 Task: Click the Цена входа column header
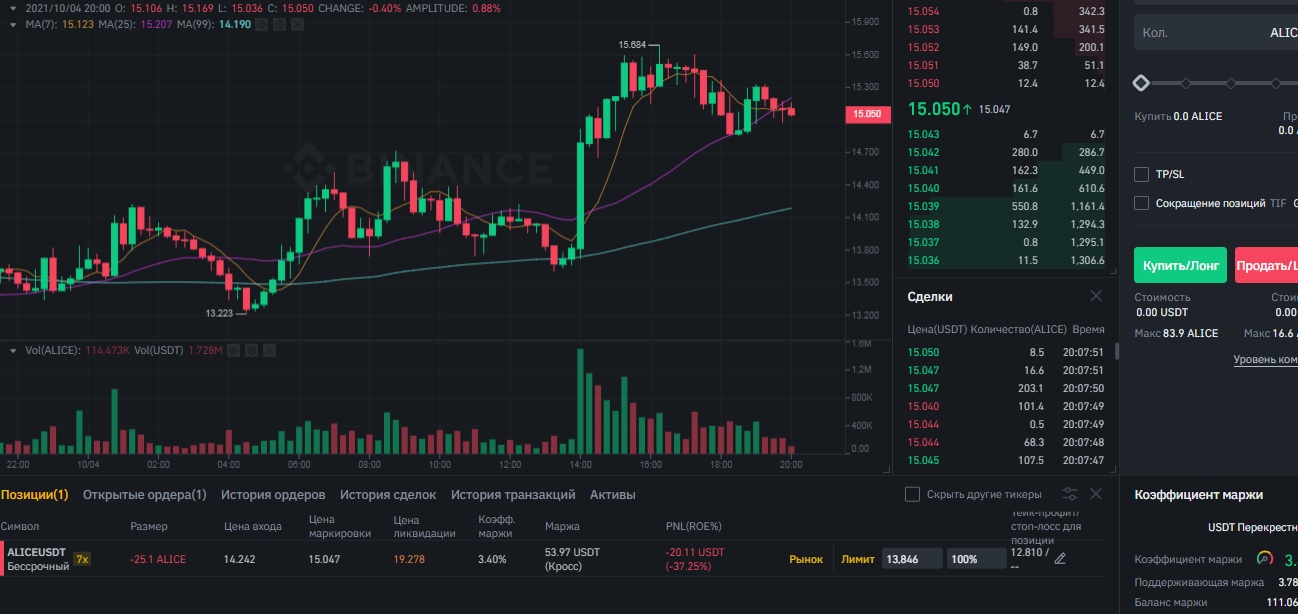252,526
